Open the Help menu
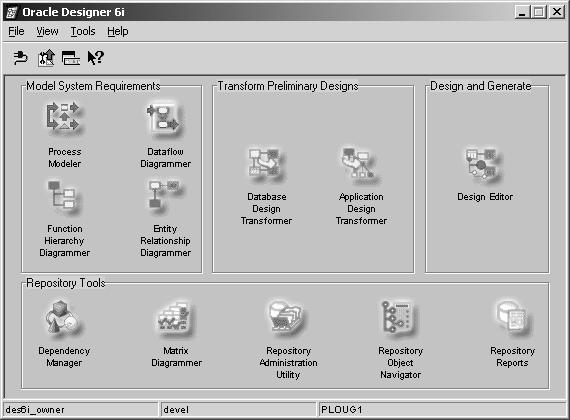Viewport: 570px width, 420px height. tap(118, 32)
